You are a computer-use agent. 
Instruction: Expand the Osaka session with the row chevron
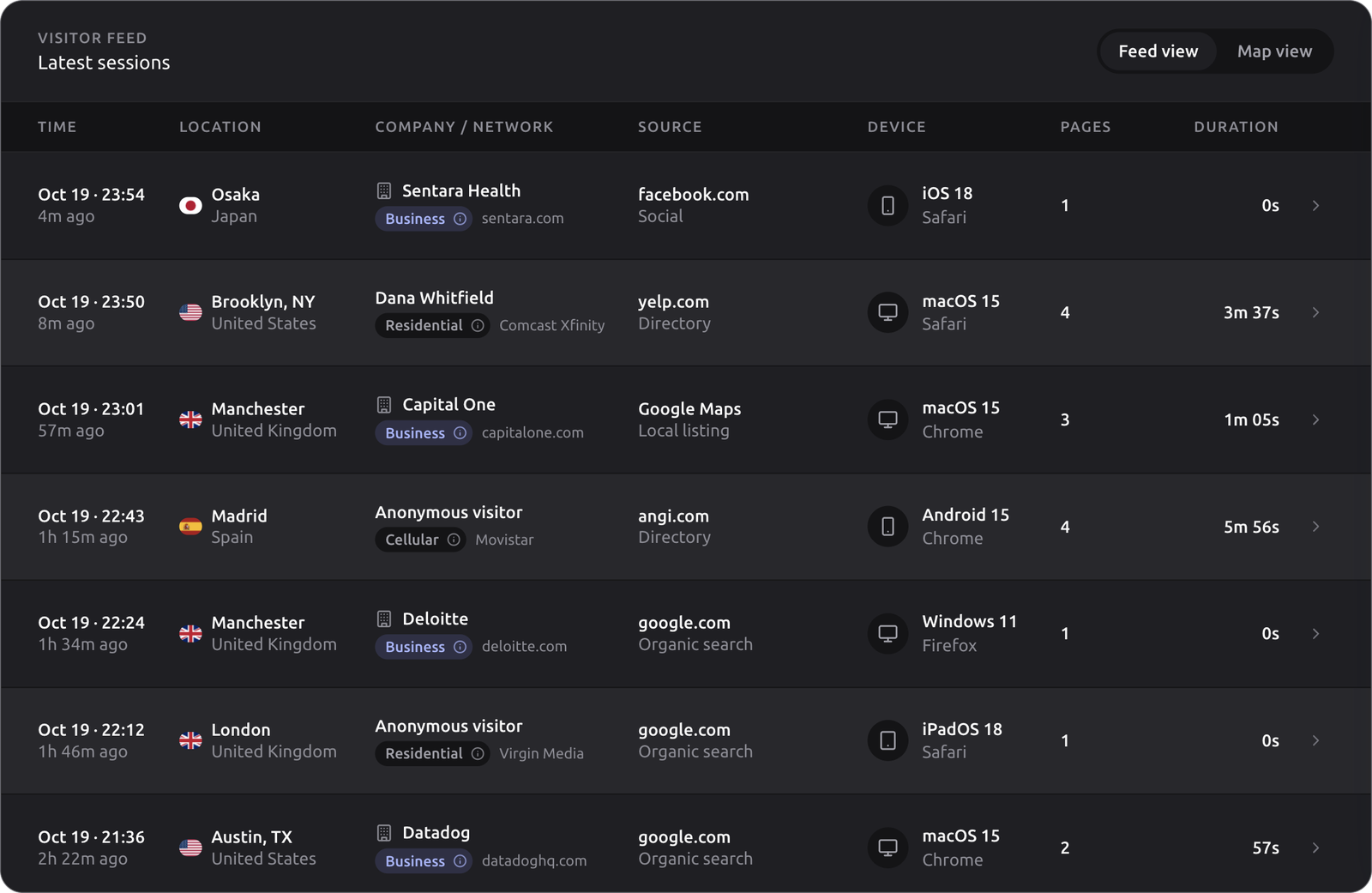tap(1315, 206)
